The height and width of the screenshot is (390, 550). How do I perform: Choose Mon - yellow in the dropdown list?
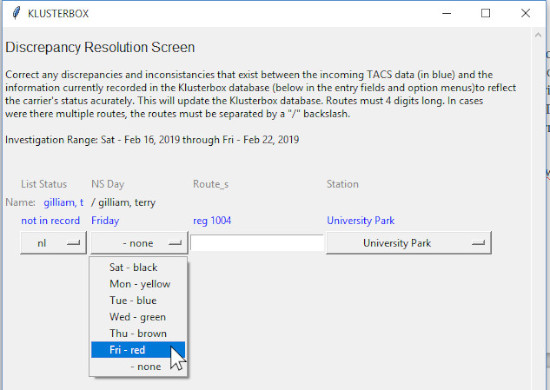(x=138, y=284)
